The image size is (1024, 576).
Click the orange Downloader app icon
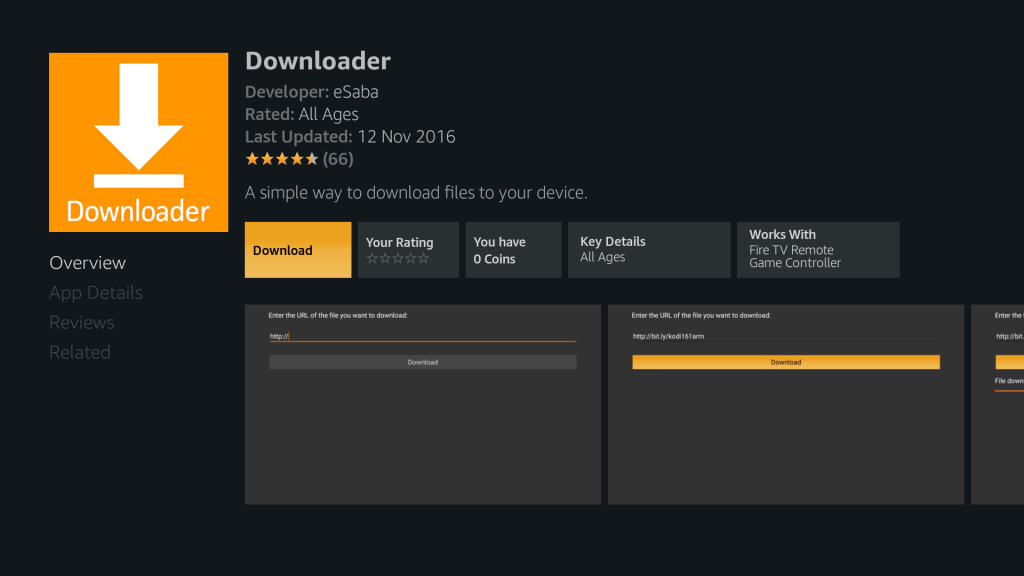(138, 142)
